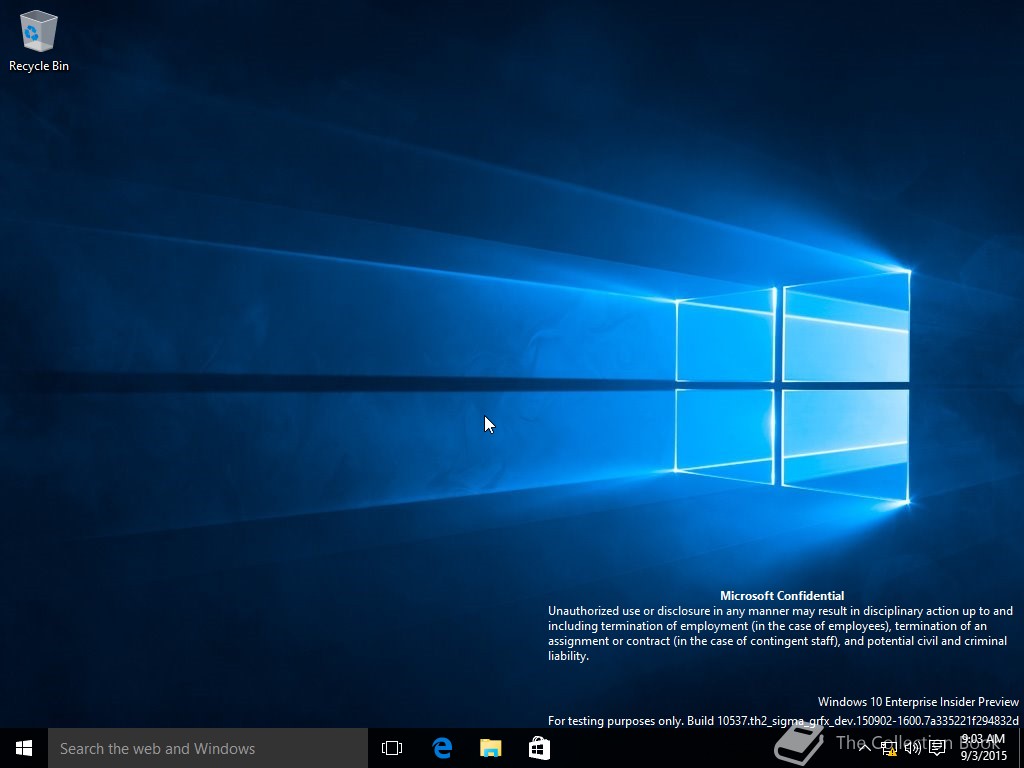
Task: Click the Show desktop strip at taskbar end
Action: click(x=1021, y=748)
